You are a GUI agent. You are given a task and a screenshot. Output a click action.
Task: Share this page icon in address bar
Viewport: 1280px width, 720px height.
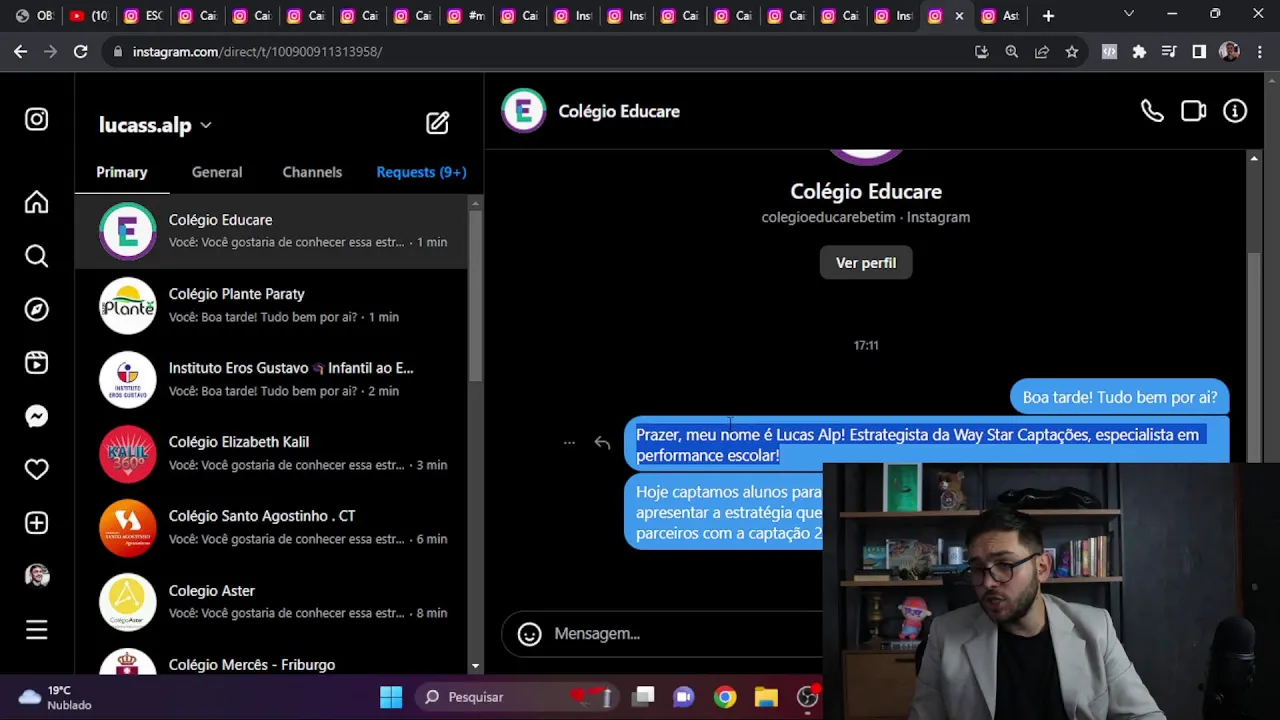point(1042,52)
